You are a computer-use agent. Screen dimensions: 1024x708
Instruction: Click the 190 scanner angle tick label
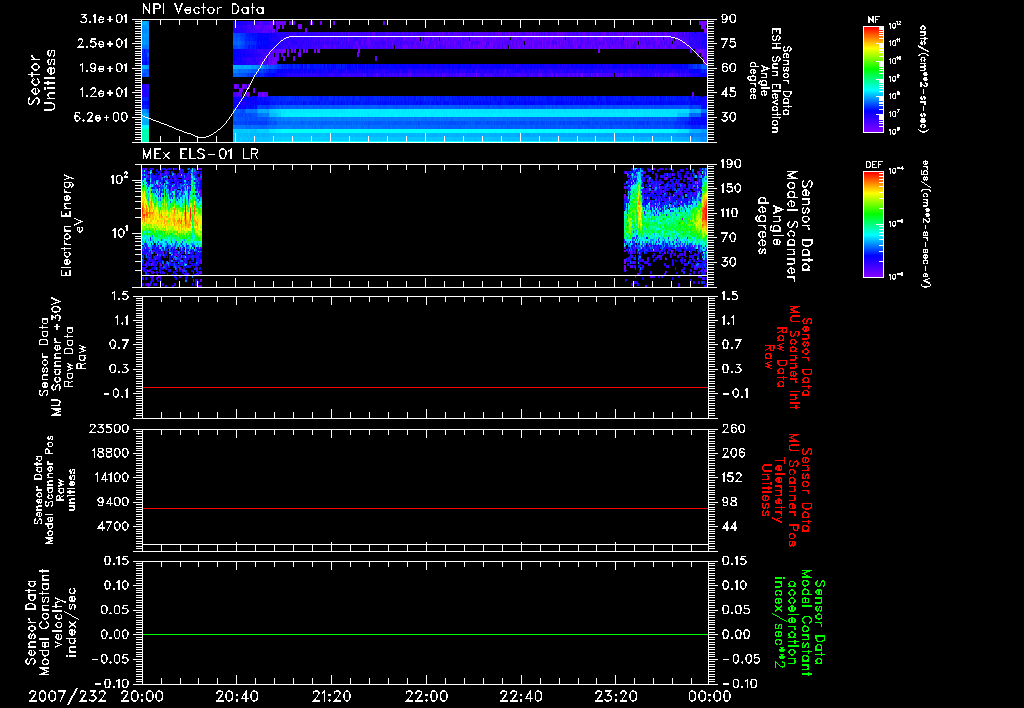731,164
